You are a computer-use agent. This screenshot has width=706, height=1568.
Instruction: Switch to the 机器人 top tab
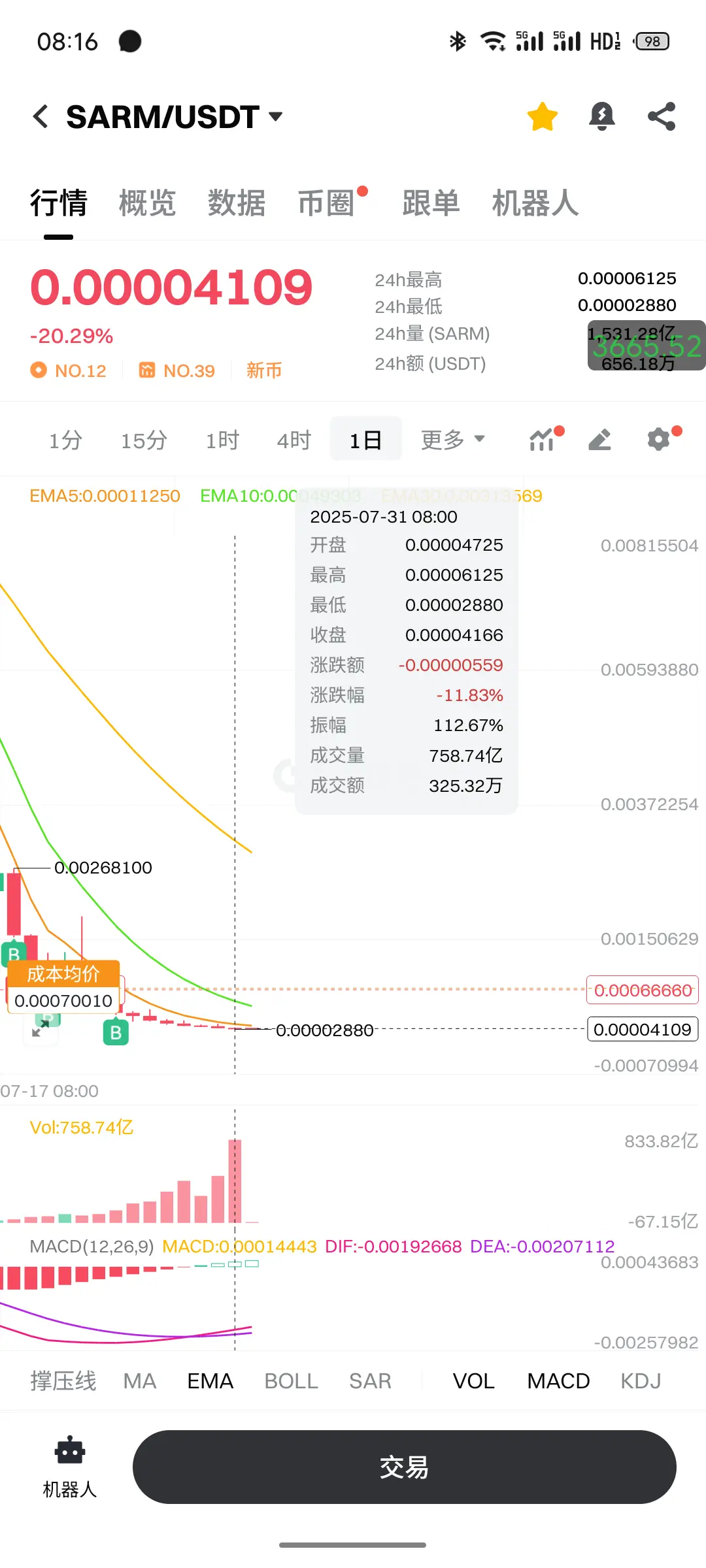535,203
